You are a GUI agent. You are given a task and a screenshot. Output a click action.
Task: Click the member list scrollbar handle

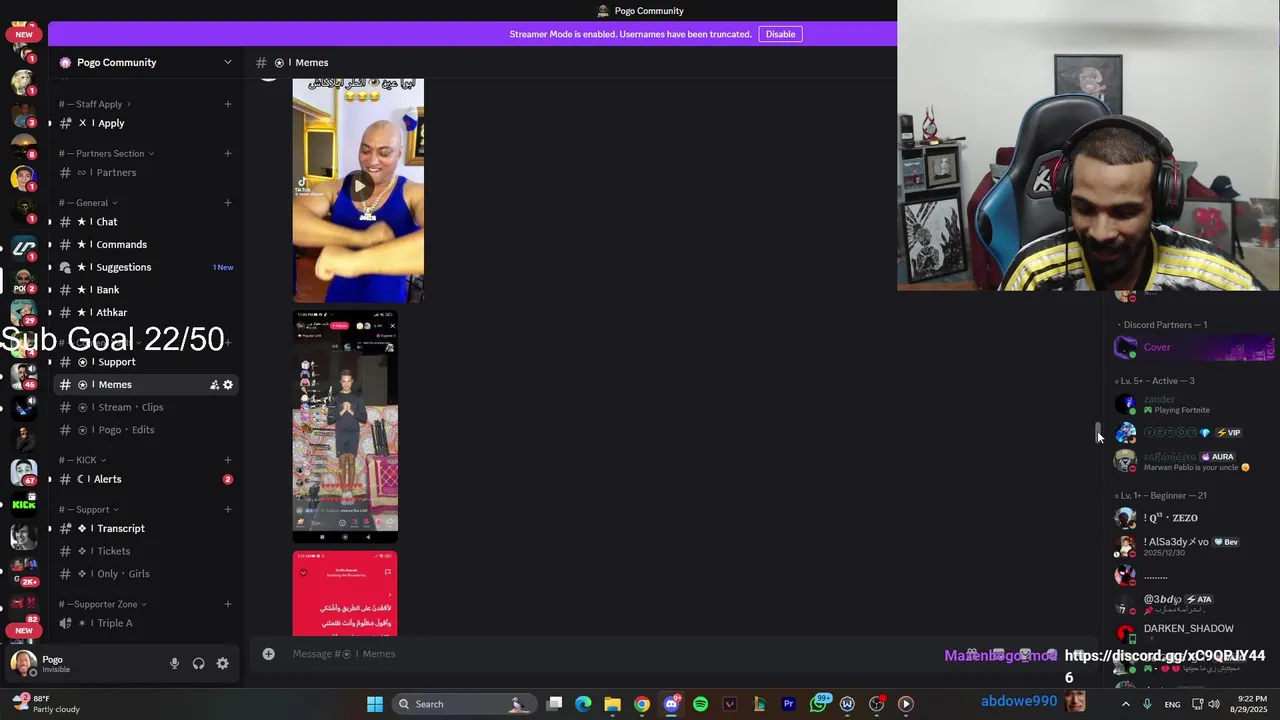coord(1099,433)
